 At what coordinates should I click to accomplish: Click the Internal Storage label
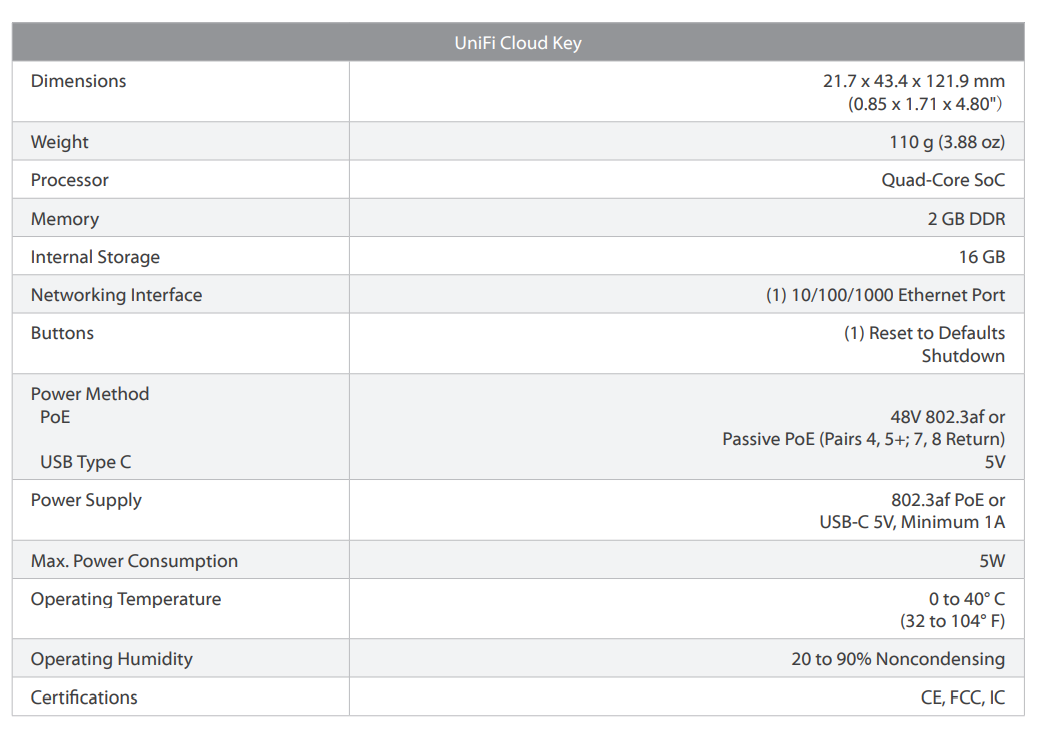coord(95,257)
